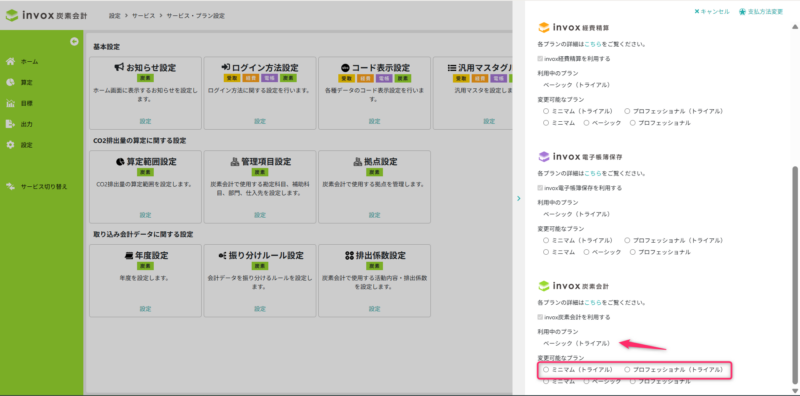Open 設定 link on お知らせ設定 card
Viewport: 800px width, 396px height.
[x=145, y=121]
